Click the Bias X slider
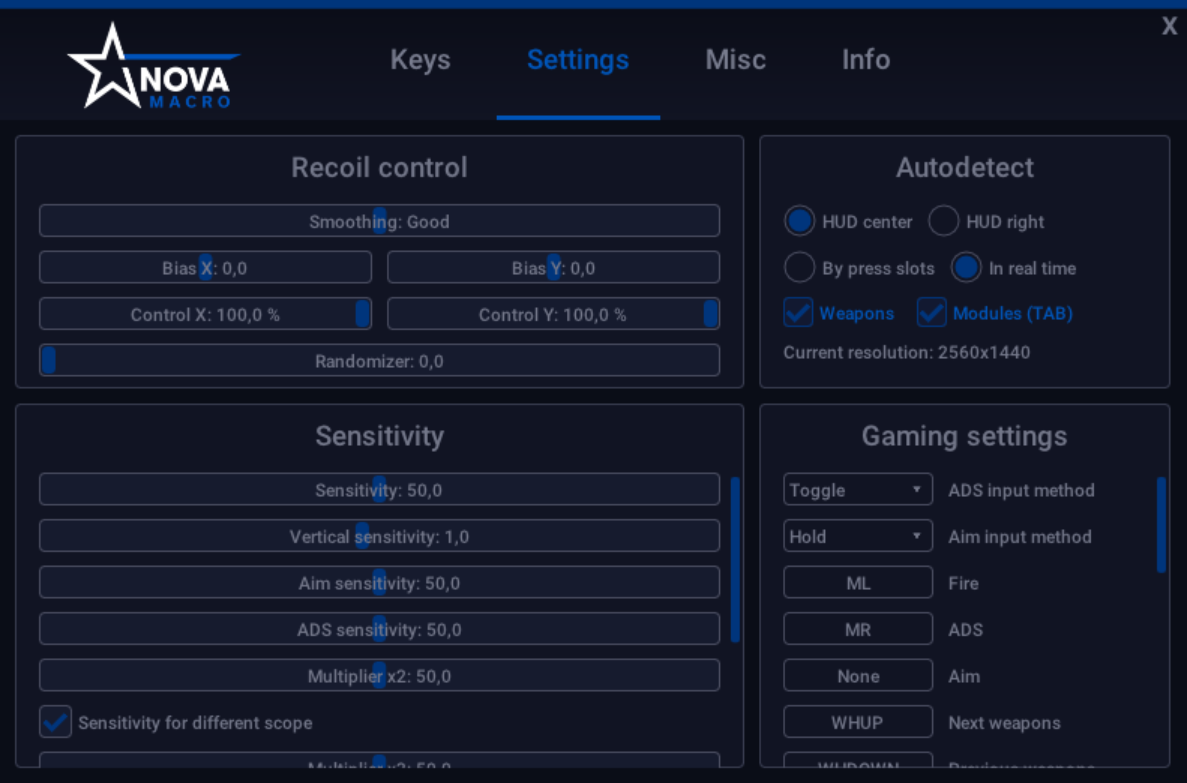This screenshot has width=1187, height=783. click(205, 267)
